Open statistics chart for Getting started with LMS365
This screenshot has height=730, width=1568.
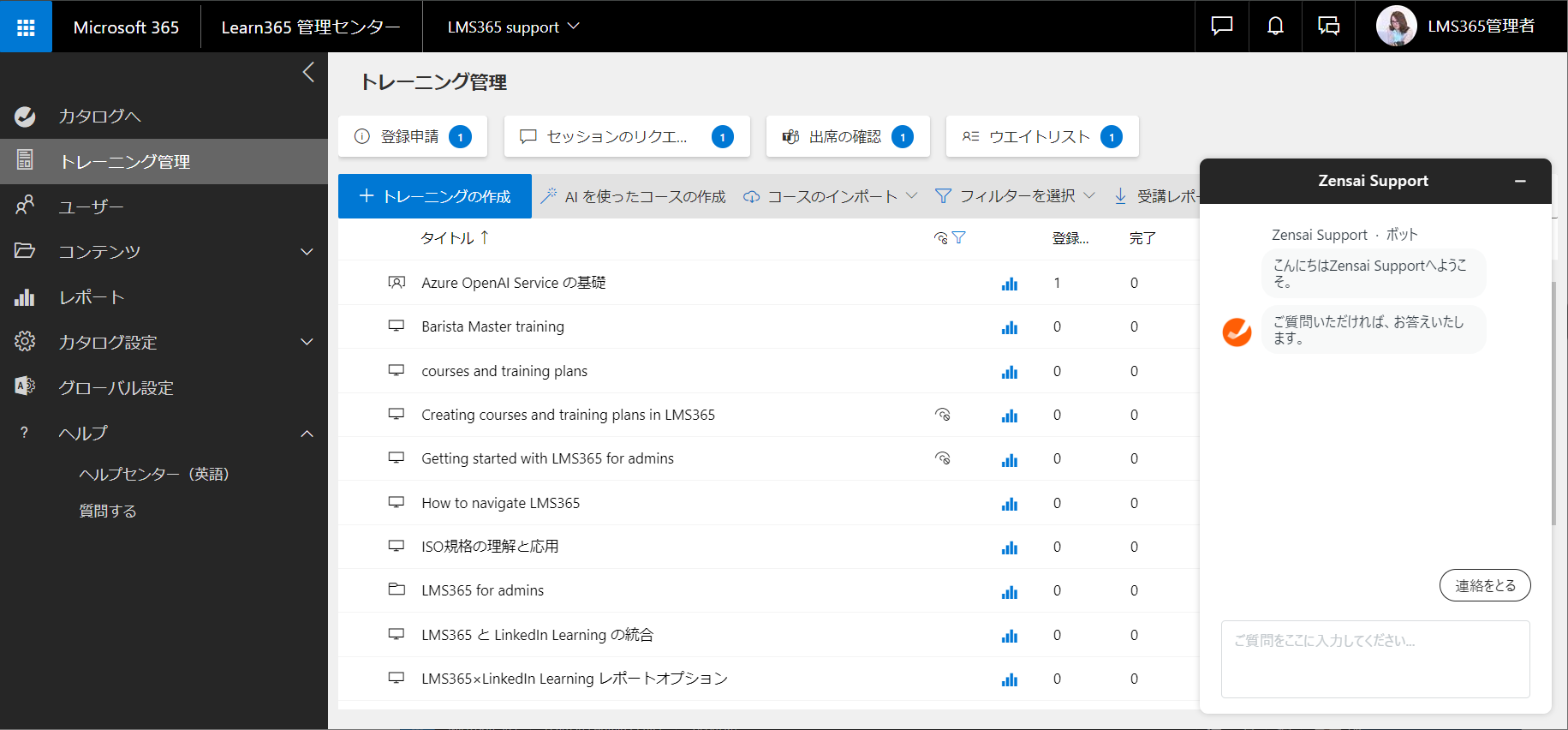point(1010,460)
